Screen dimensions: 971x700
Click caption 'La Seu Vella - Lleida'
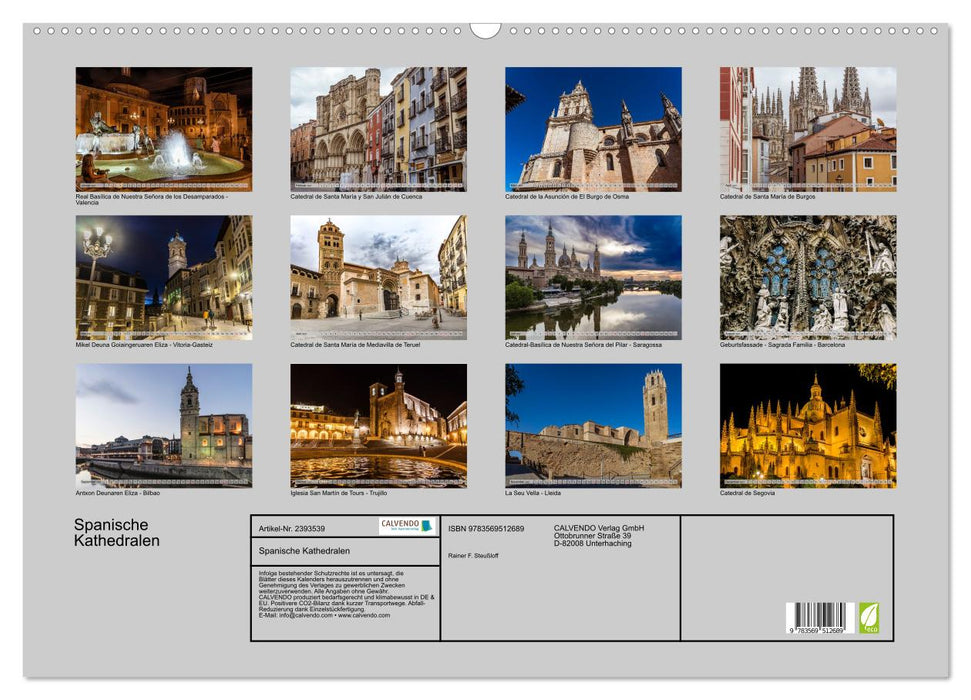(x=533, y=493)
